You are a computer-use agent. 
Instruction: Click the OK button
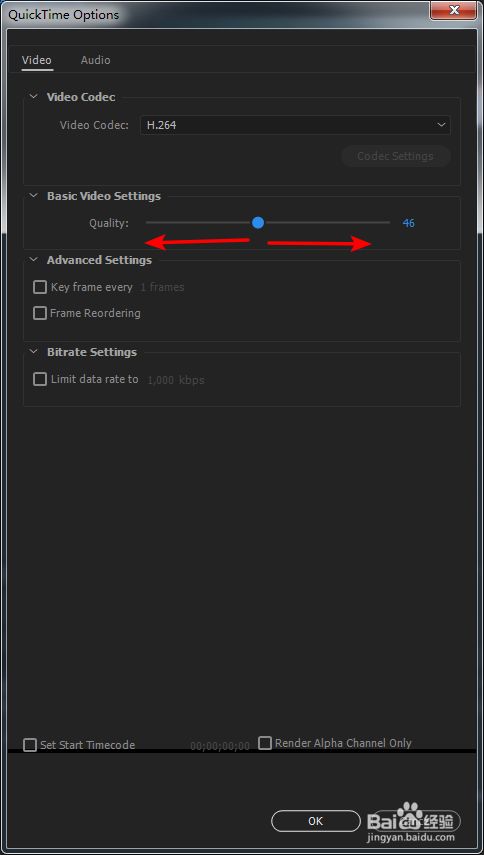(316, 821)
